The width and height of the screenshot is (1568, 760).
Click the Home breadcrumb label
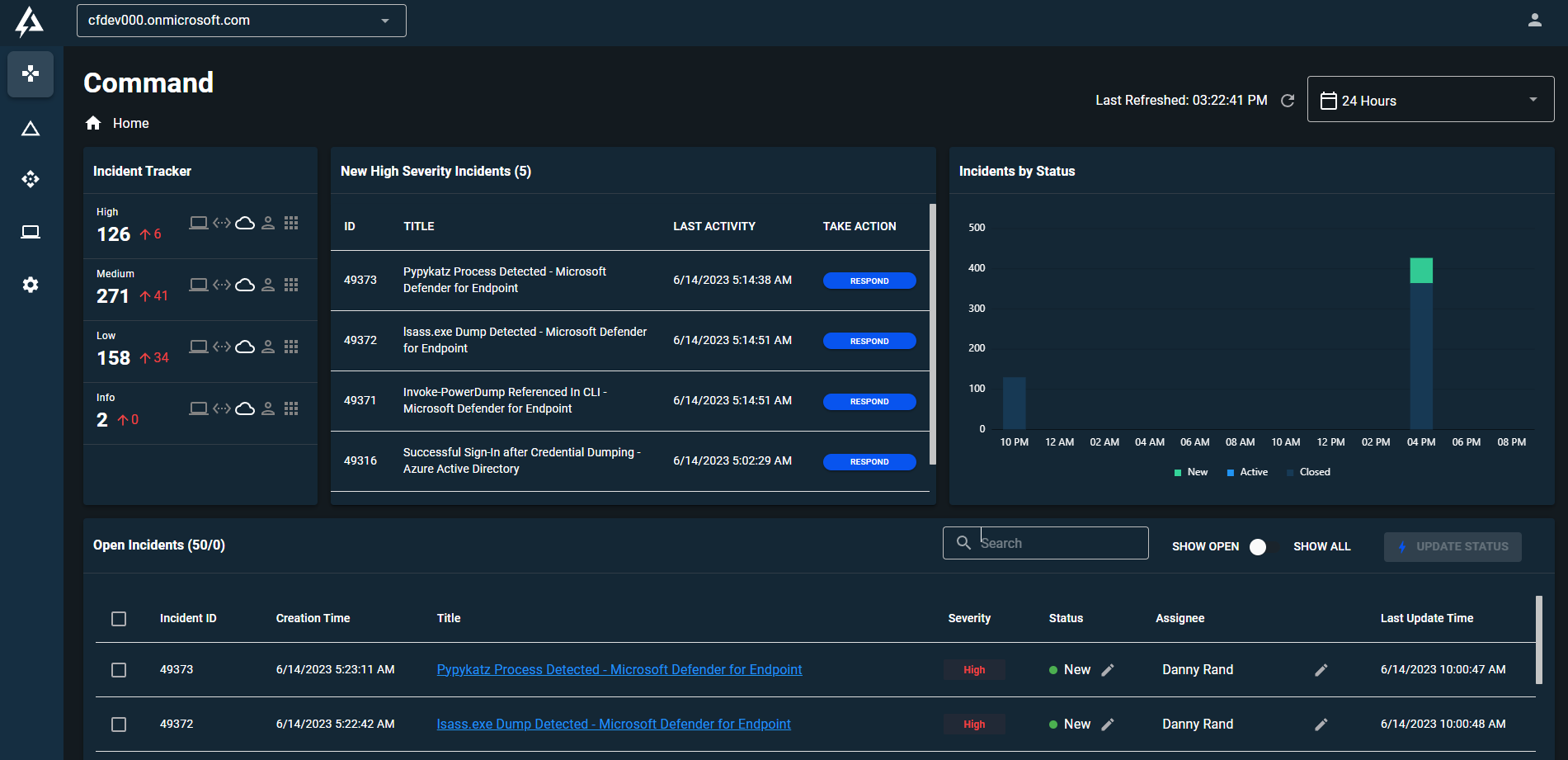point(131,123)
